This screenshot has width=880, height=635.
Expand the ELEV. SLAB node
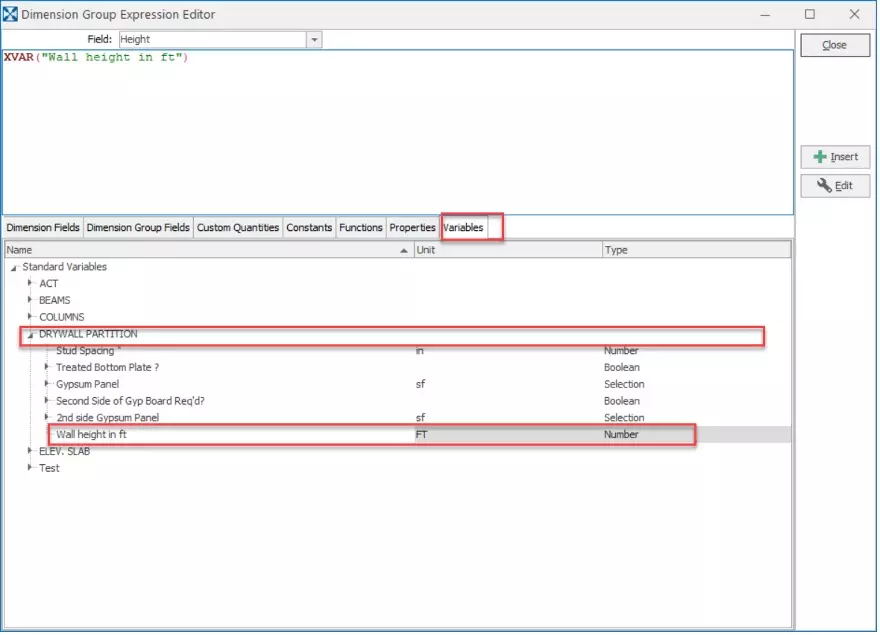30,451
